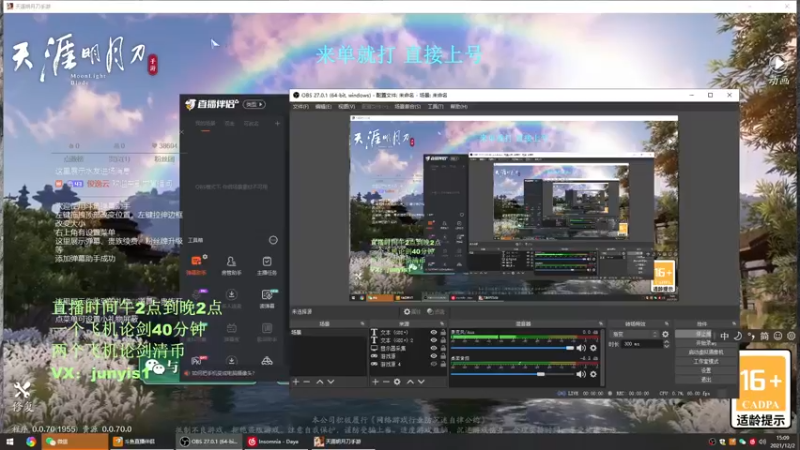This screenshot has height=450, width=800.
Task: Open desktop audio settings gear
Action: click(593, 374)
